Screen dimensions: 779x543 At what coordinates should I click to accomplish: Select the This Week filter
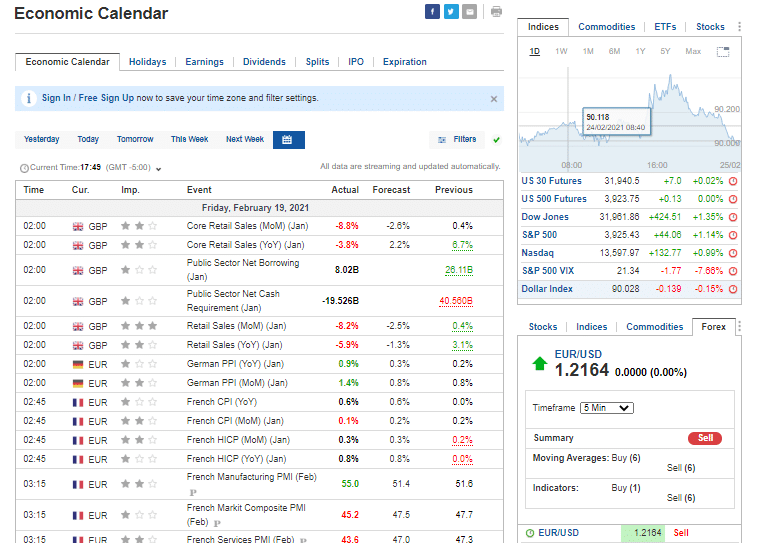(x=189, y=139)
